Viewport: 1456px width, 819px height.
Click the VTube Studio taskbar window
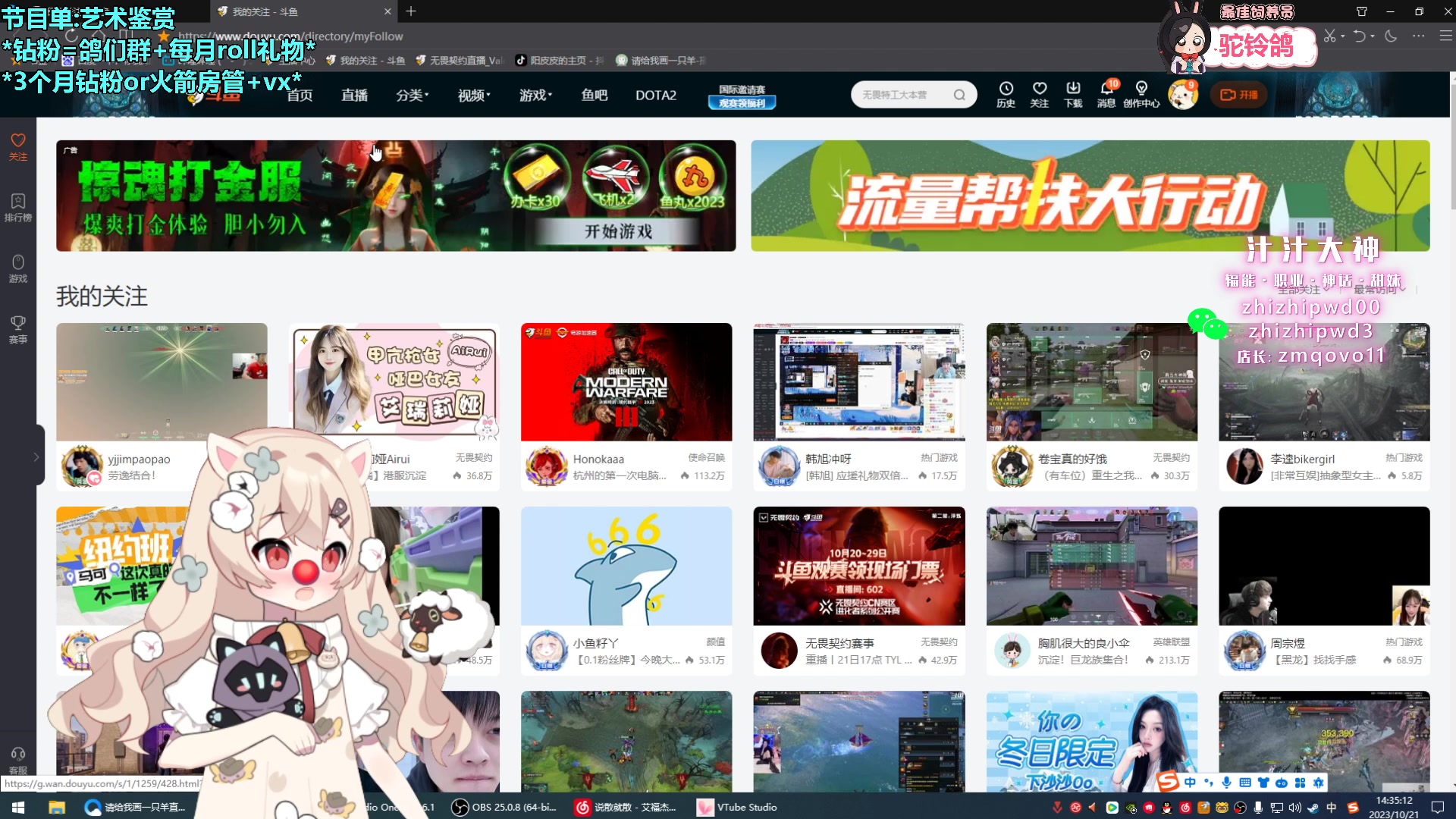737,807
